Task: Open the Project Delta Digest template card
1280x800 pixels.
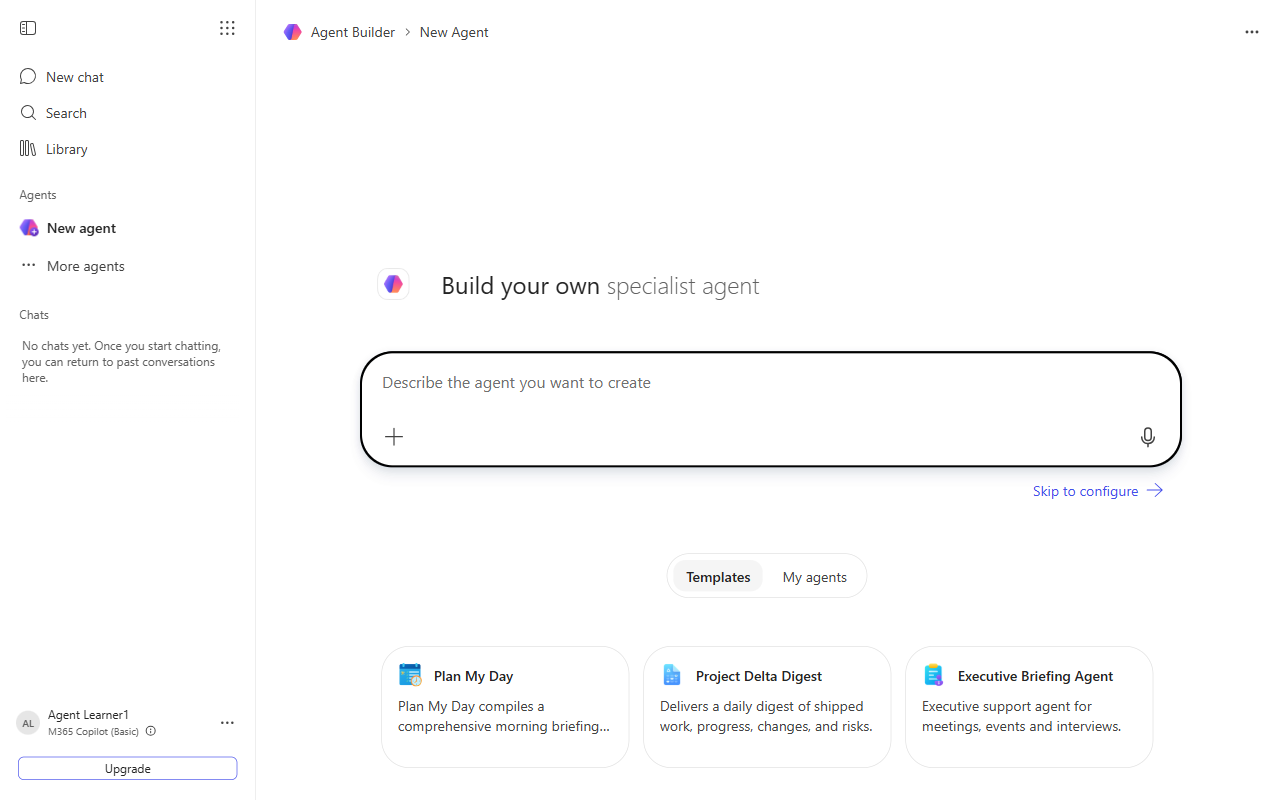Action: [767, 706]
